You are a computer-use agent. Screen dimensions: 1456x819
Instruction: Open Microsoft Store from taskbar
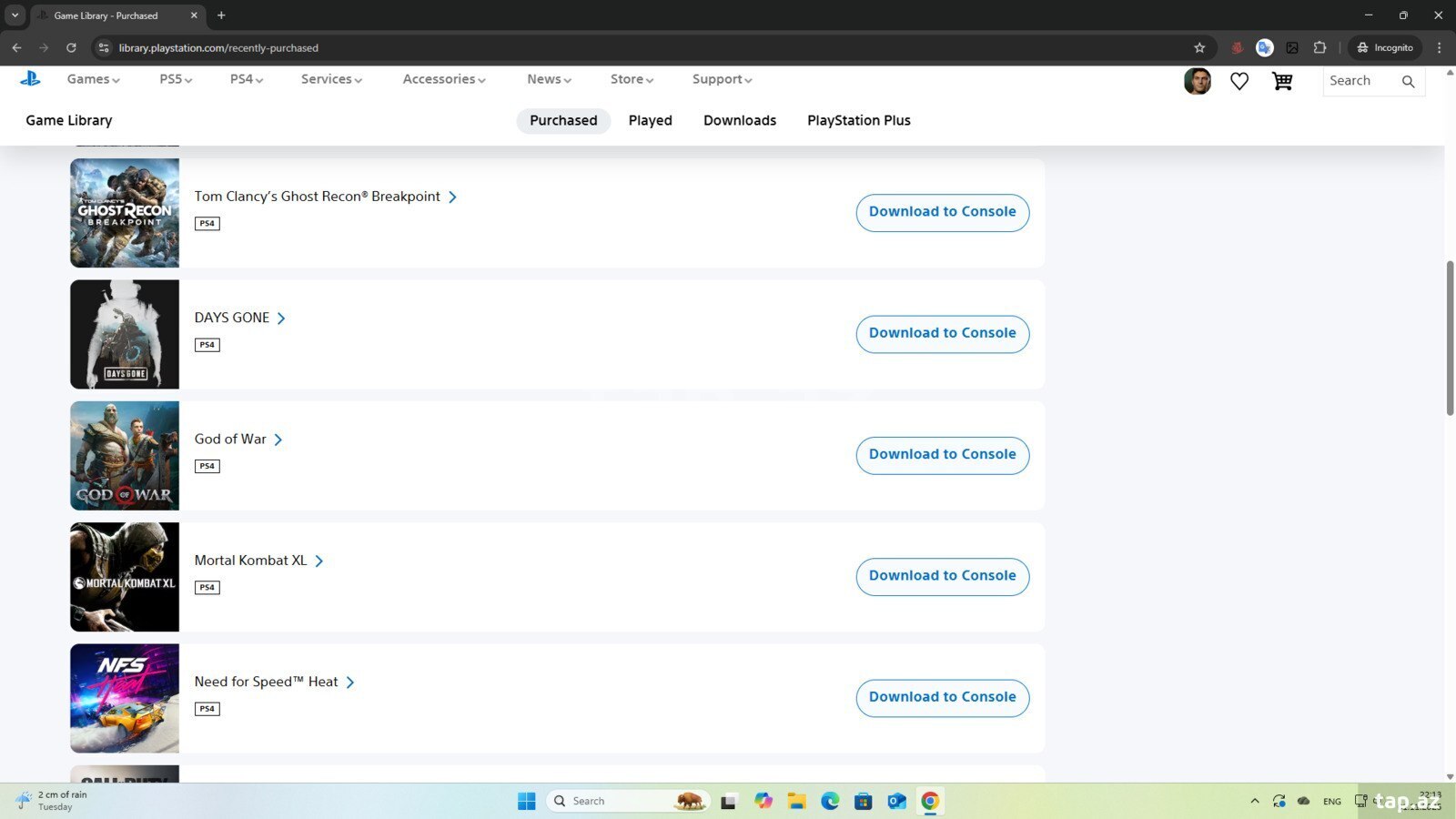tap(864, 801)
